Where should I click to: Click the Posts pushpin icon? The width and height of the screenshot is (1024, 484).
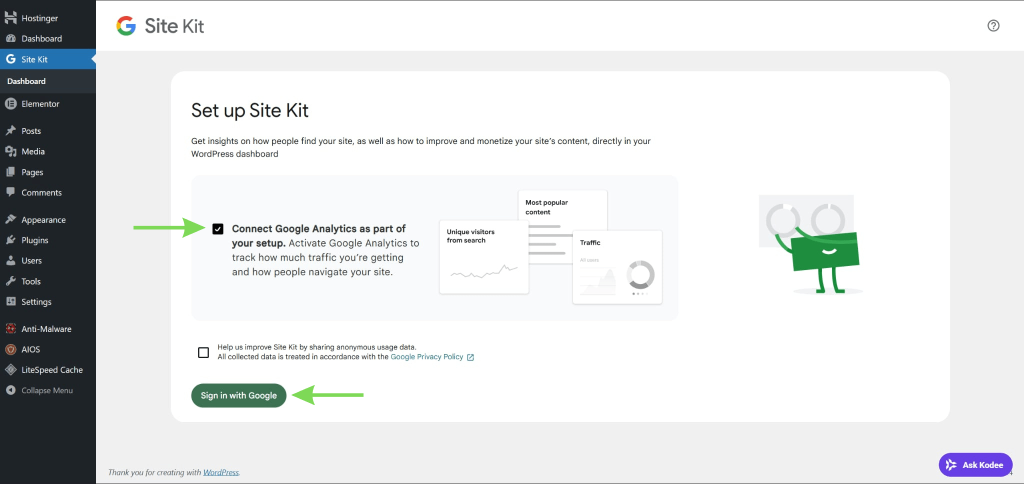[10, 131]
